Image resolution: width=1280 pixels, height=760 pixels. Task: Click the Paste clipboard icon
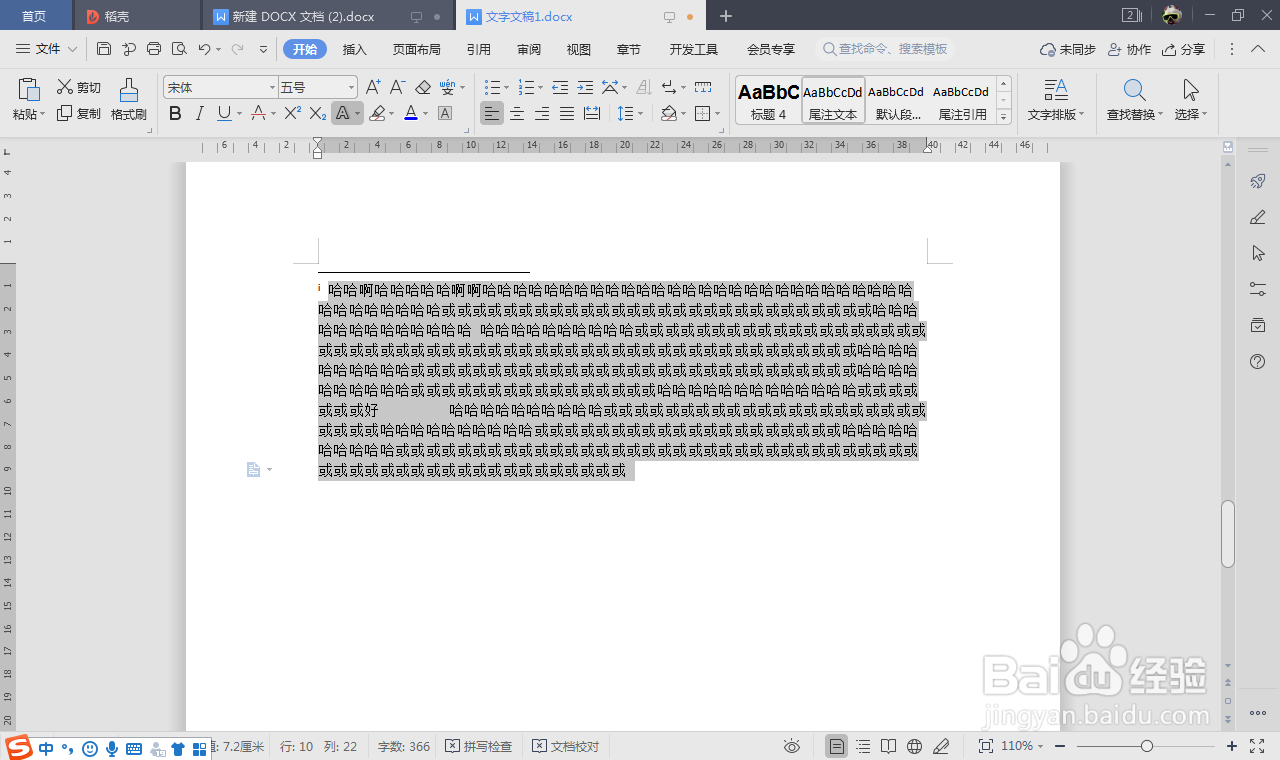[x=29, y=90]
